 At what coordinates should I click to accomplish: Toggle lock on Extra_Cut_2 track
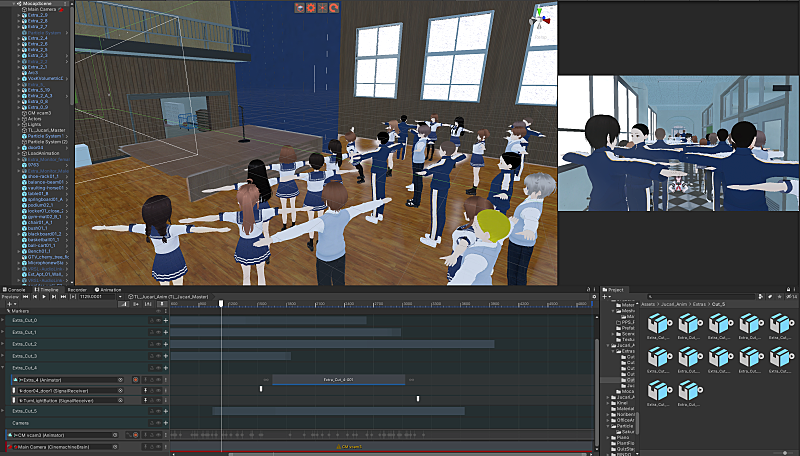pos(152,344)
